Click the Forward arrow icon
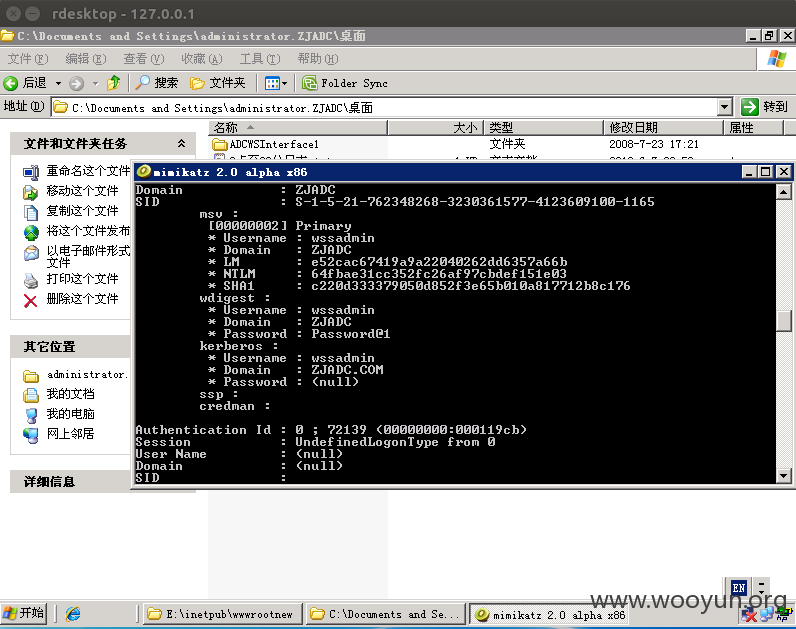The height and width of the screenshot is (629, 796). pyautogui.click(x=76, y=83)
